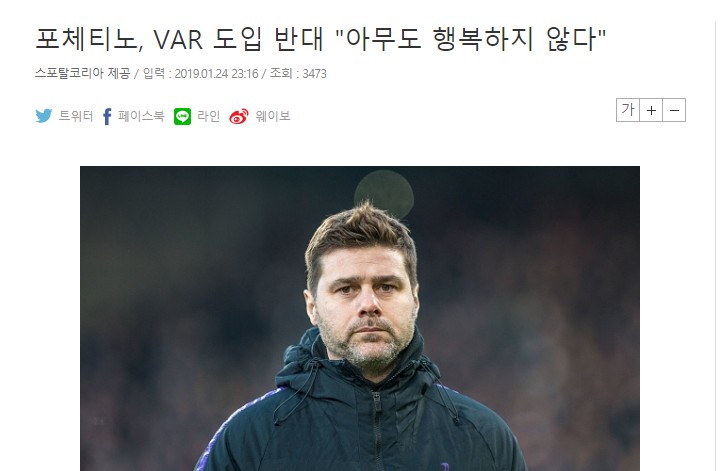The height and width of the screenshot is (471, 720).
Task: Click the 스포탈코리아 제공 source text
Action: click(x=83, y=73)
